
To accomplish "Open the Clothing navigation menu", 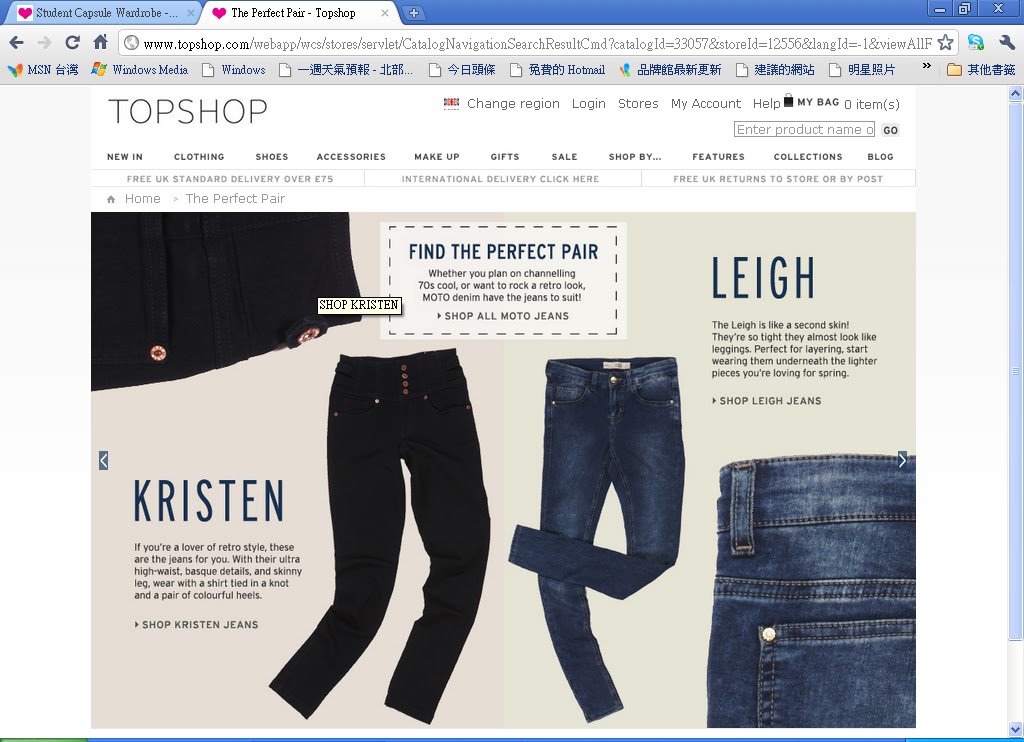I will (199, 157).
